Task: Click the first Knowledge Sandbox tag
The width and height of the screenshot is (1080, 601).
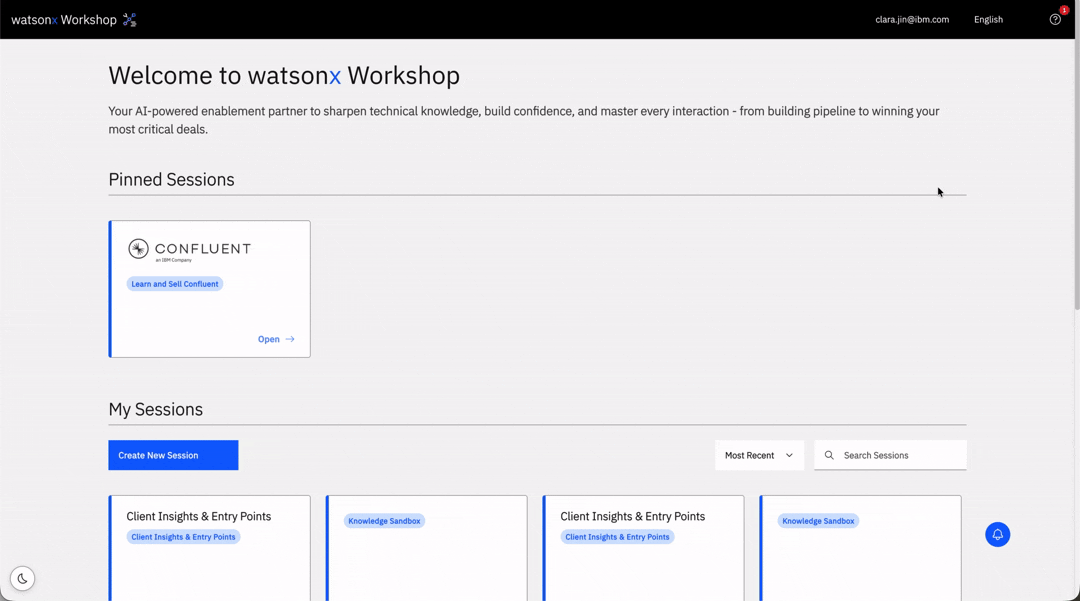Action: (x=384, y=521)
